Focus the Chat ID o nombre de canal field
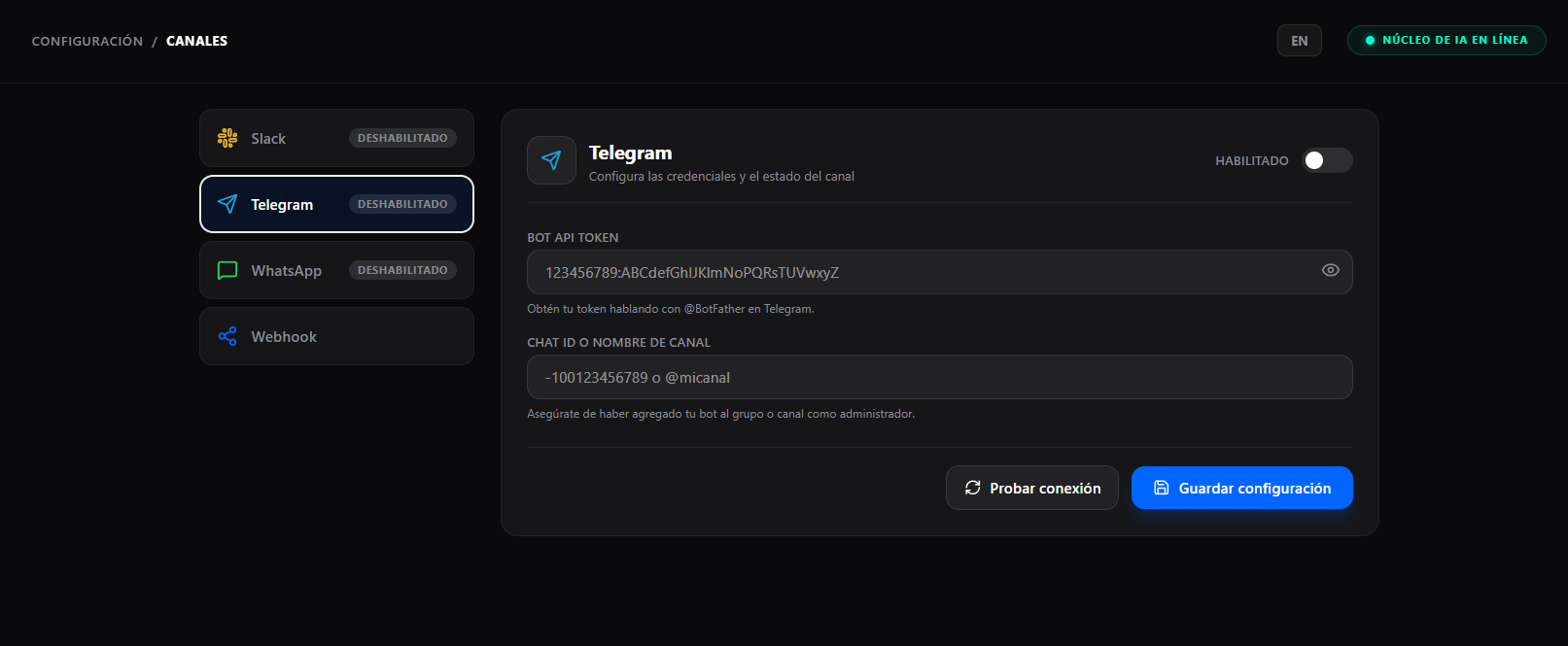This screenshot has width=1568, height=646. [940, 377]
